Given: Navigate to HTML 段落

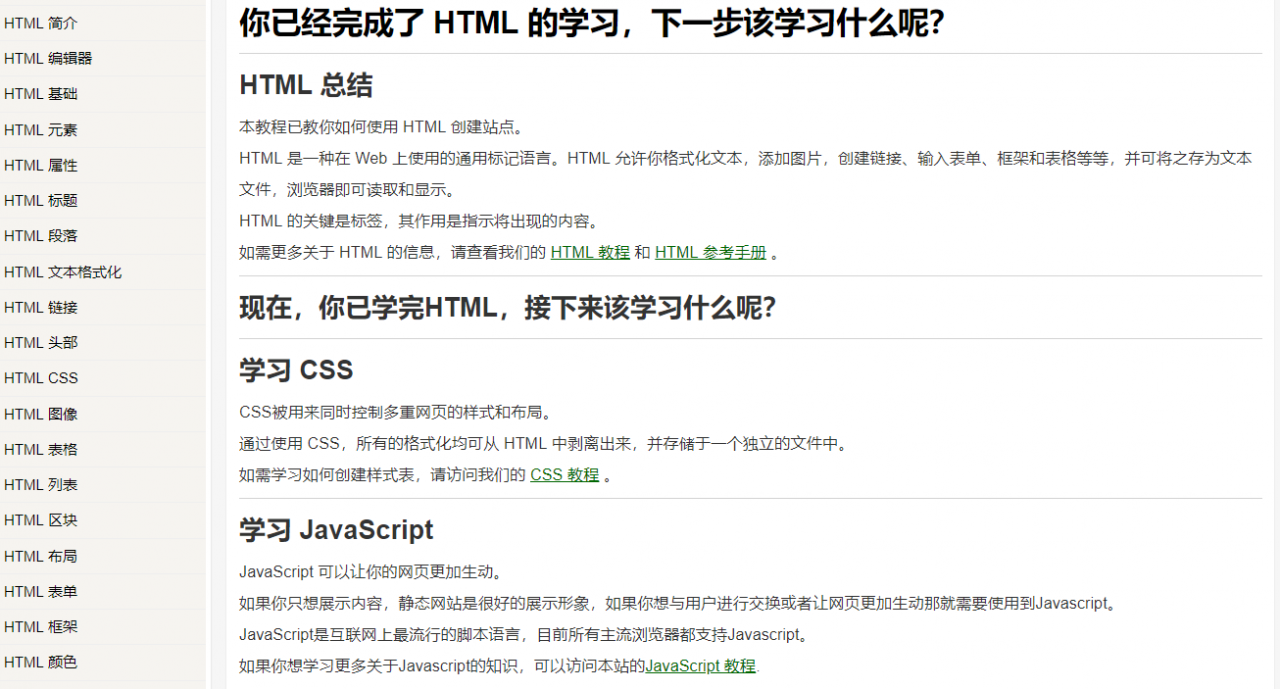Looking at the screenshot, I should tap(40, 236).
